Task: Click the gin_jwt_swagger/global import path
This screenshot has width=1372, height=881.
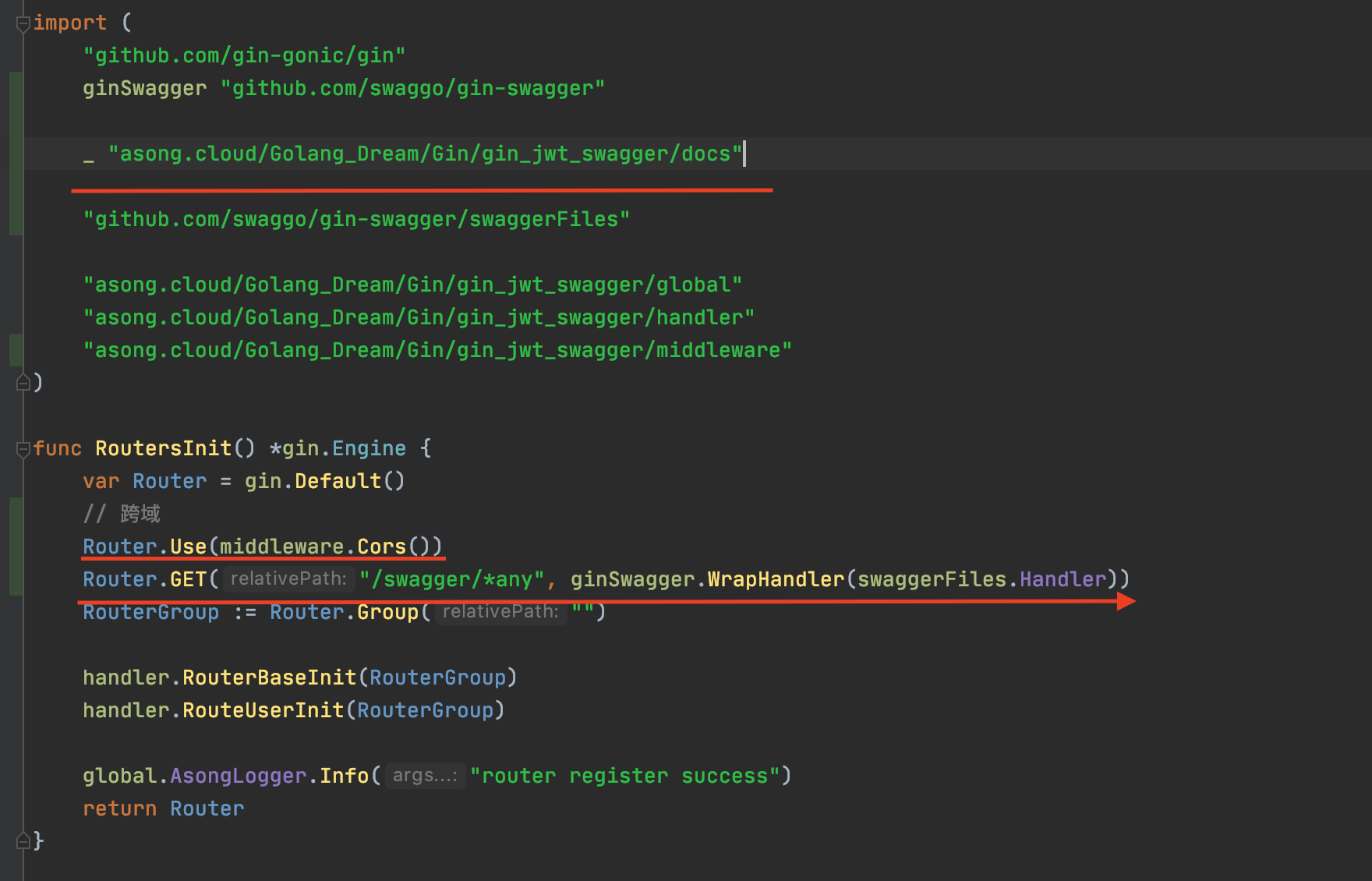Action: coord(412,285)
